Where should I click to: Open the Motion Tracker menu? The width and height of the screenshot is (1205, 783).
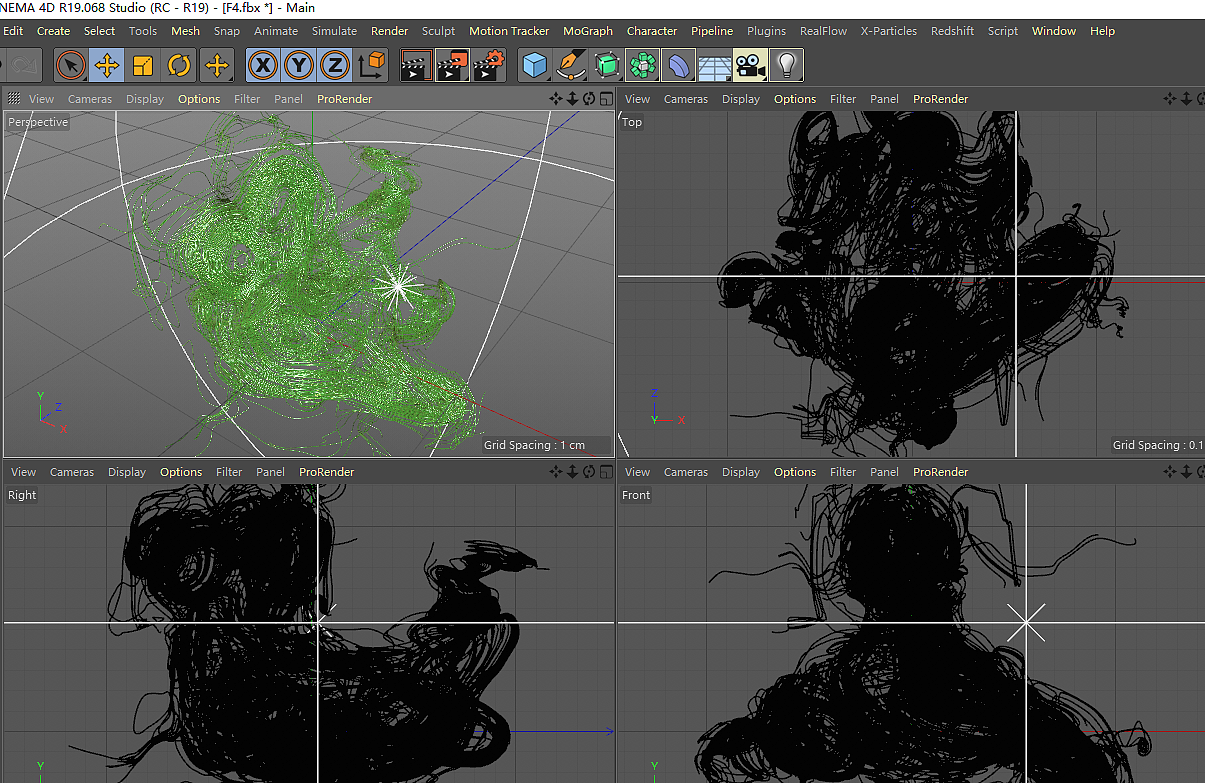(509, 31)
